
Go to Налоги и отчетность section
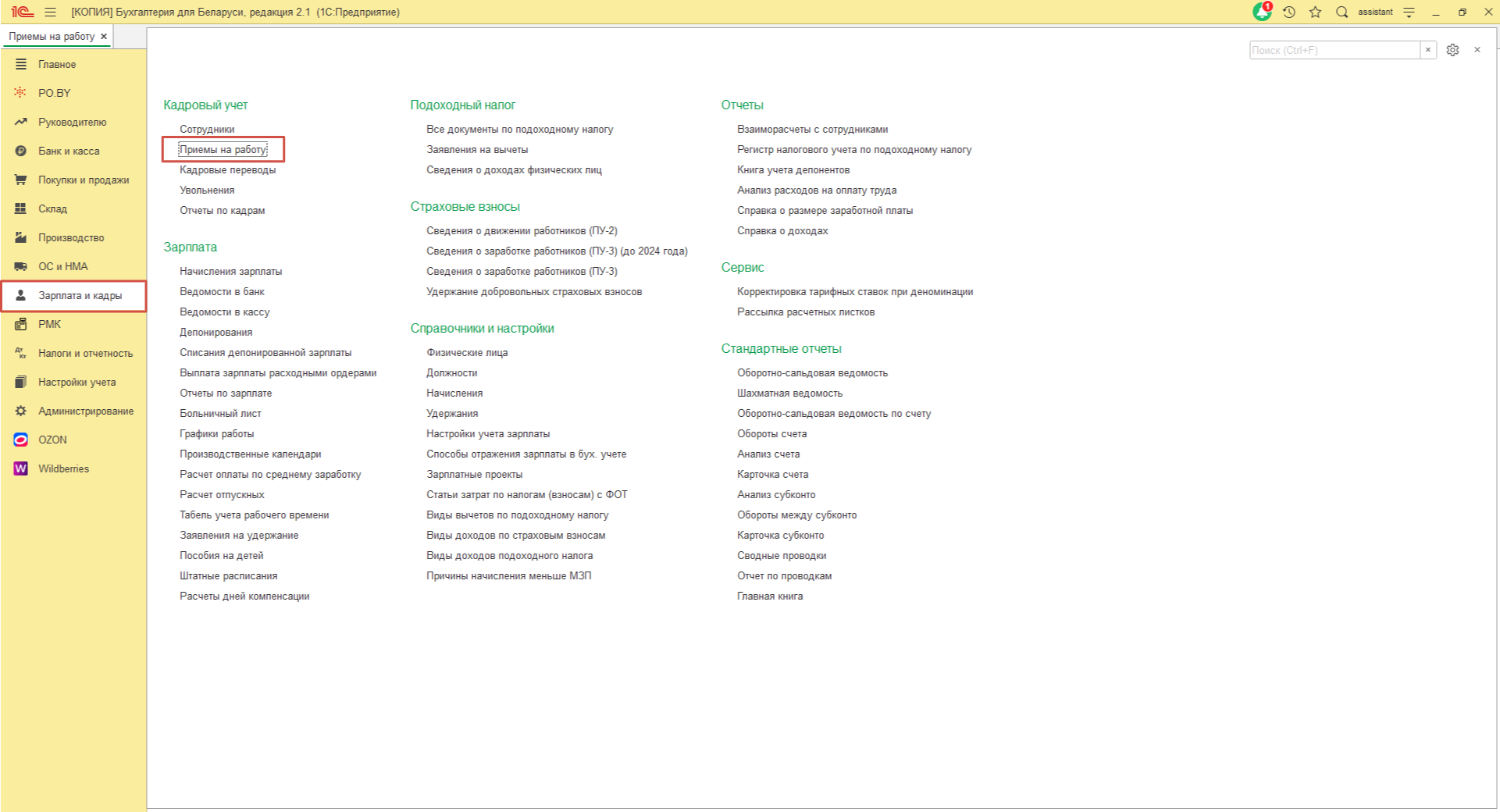(85, 353)
